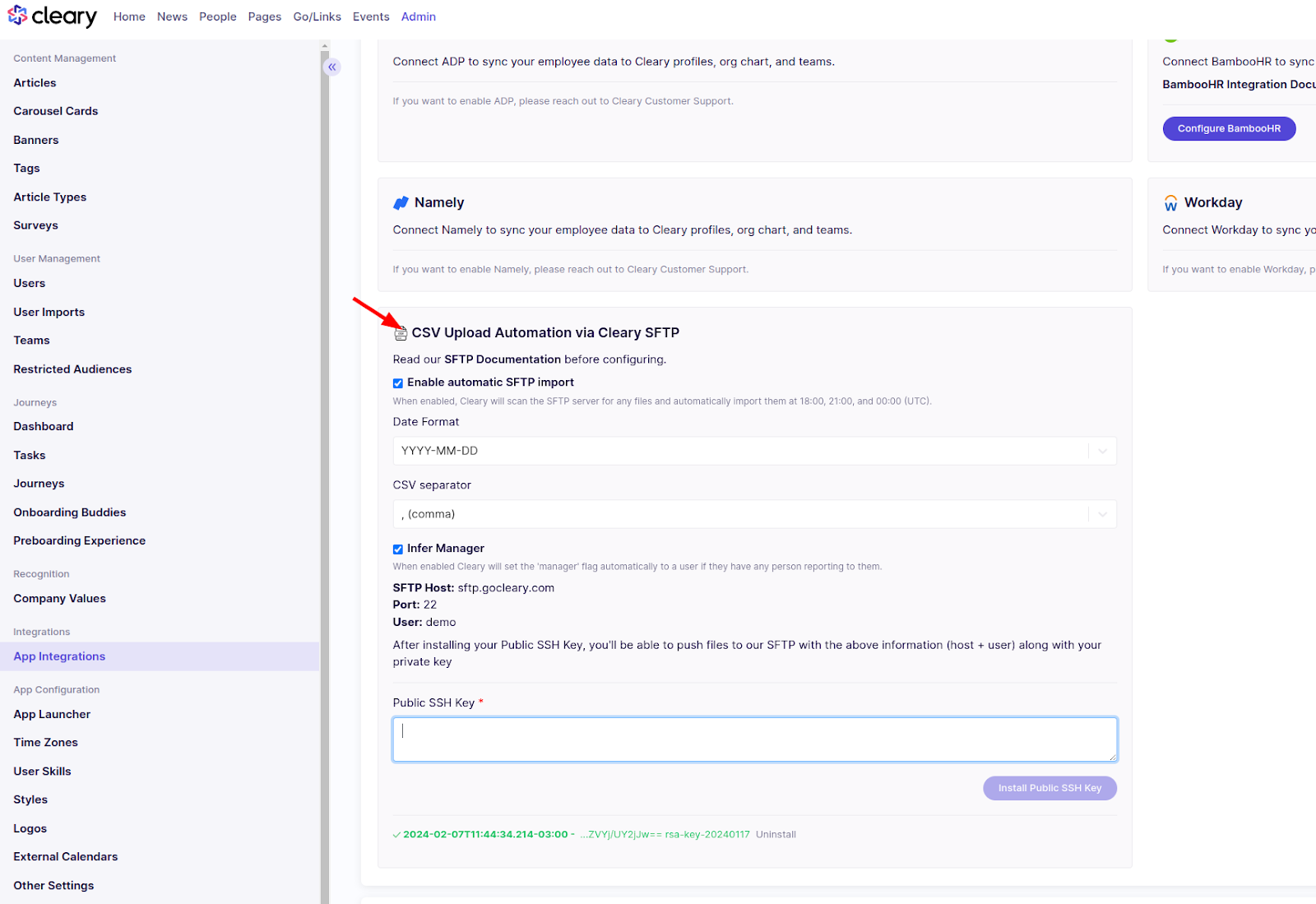Click the CSV separator chevron arrow
The height and width of the screenshot is (904, 1316).
click(1102, 514)
